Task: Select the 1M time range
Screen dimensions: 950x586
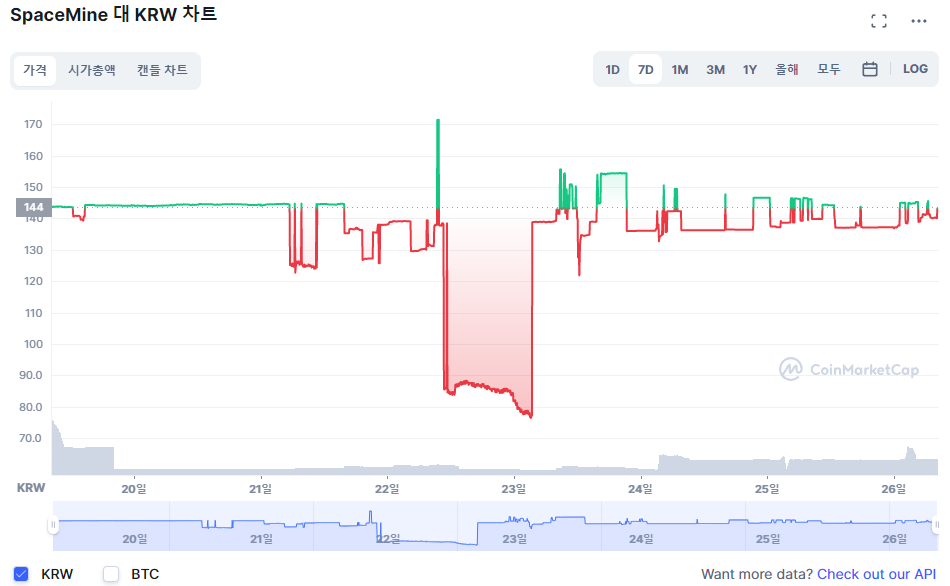Action: (x=680, y=70)
